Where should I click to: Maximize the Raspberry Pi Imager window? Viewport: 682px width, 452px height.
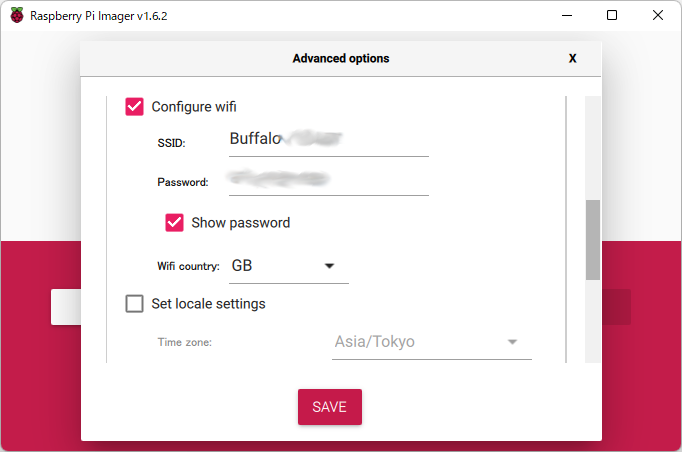(x=612, y=16)
